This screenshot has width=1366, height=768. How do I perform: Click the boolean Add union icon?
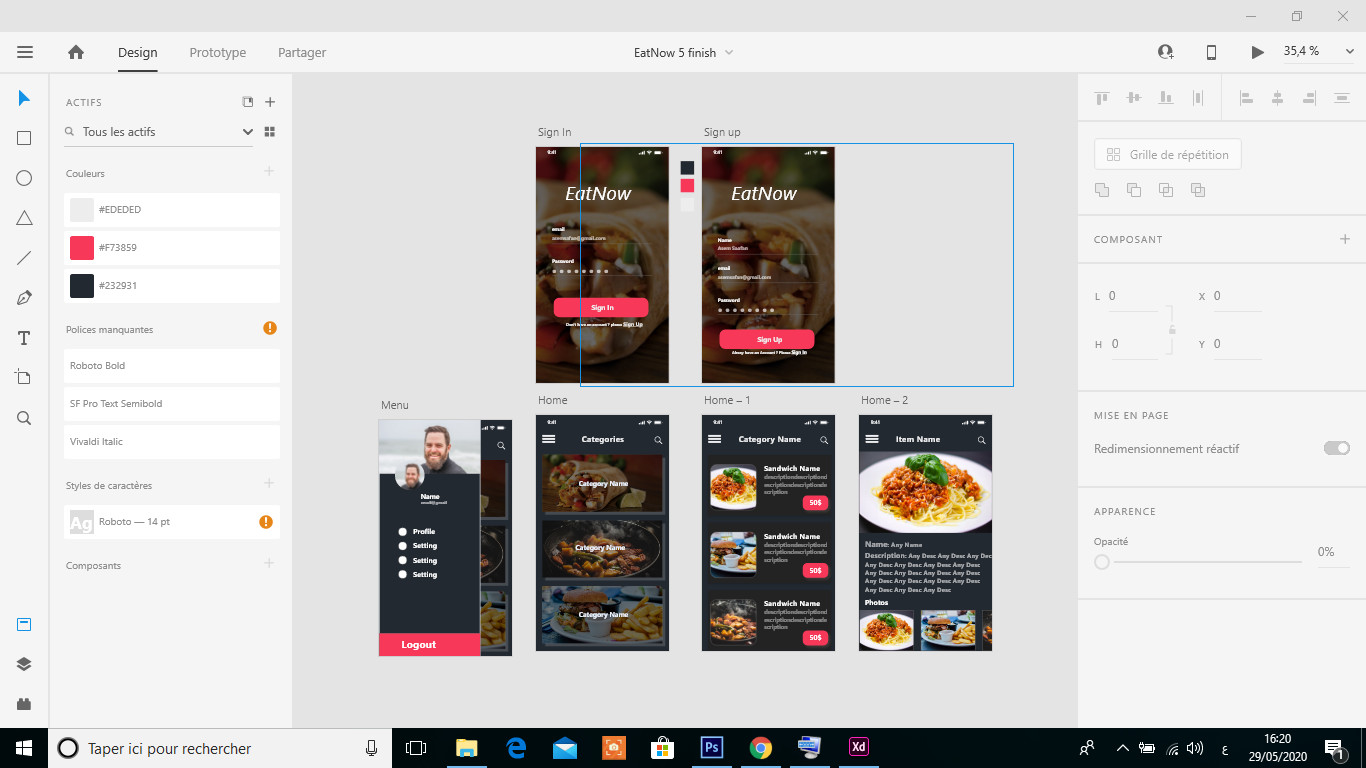tap(1102, 190)
